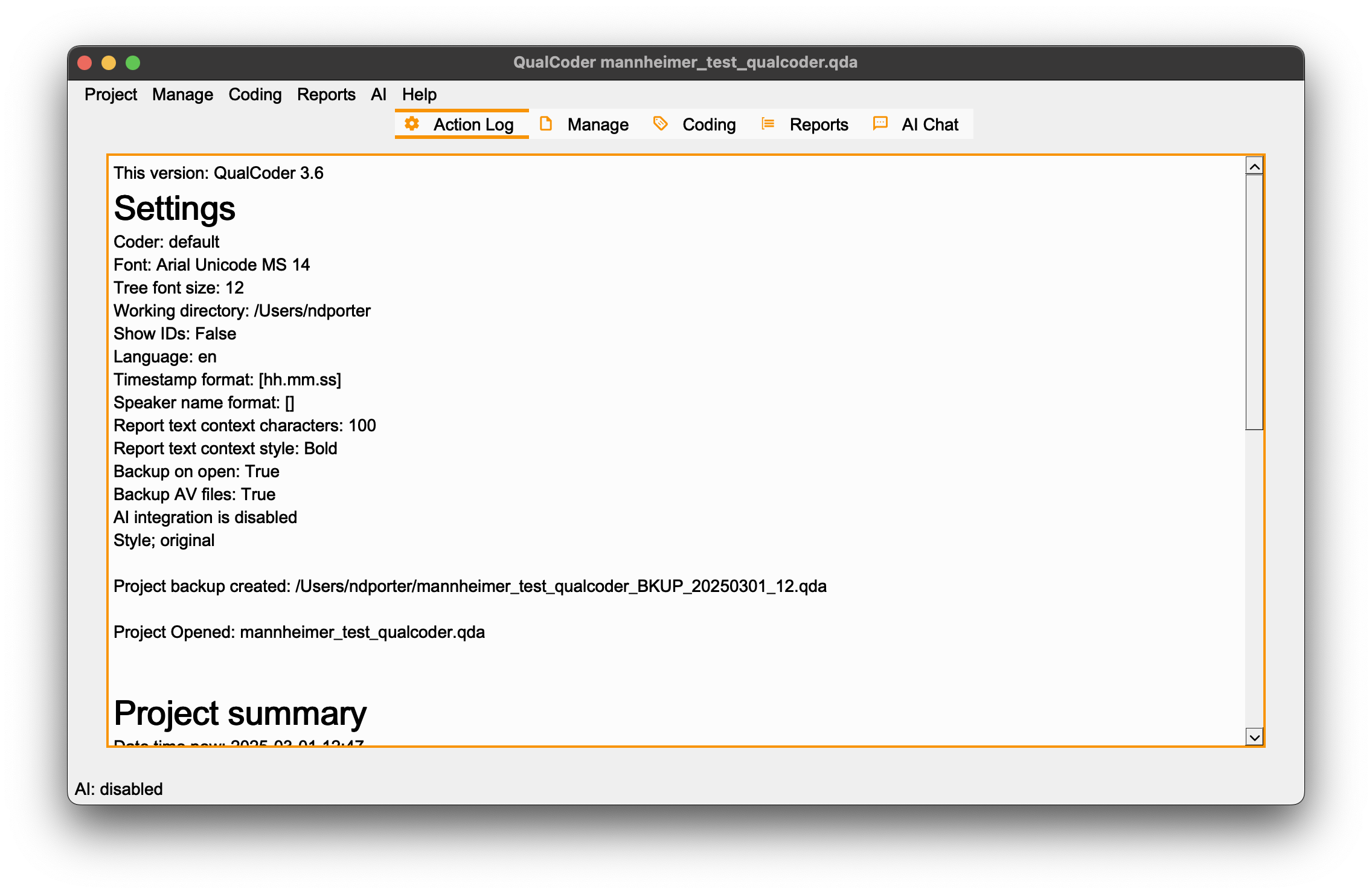
Task: Open the Project menu
Action: [x=111, y=95]
